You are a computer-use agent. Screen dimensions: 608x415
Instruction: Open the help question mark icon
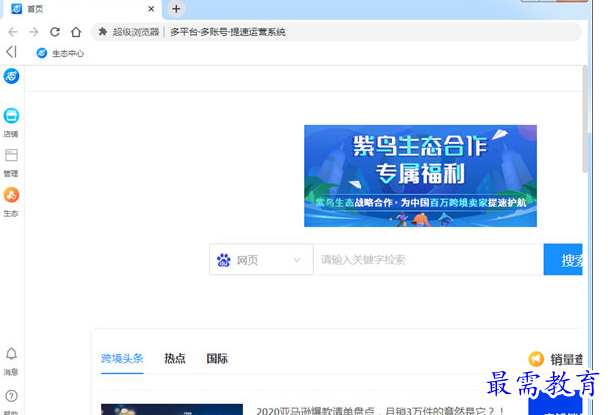[11, 396]
